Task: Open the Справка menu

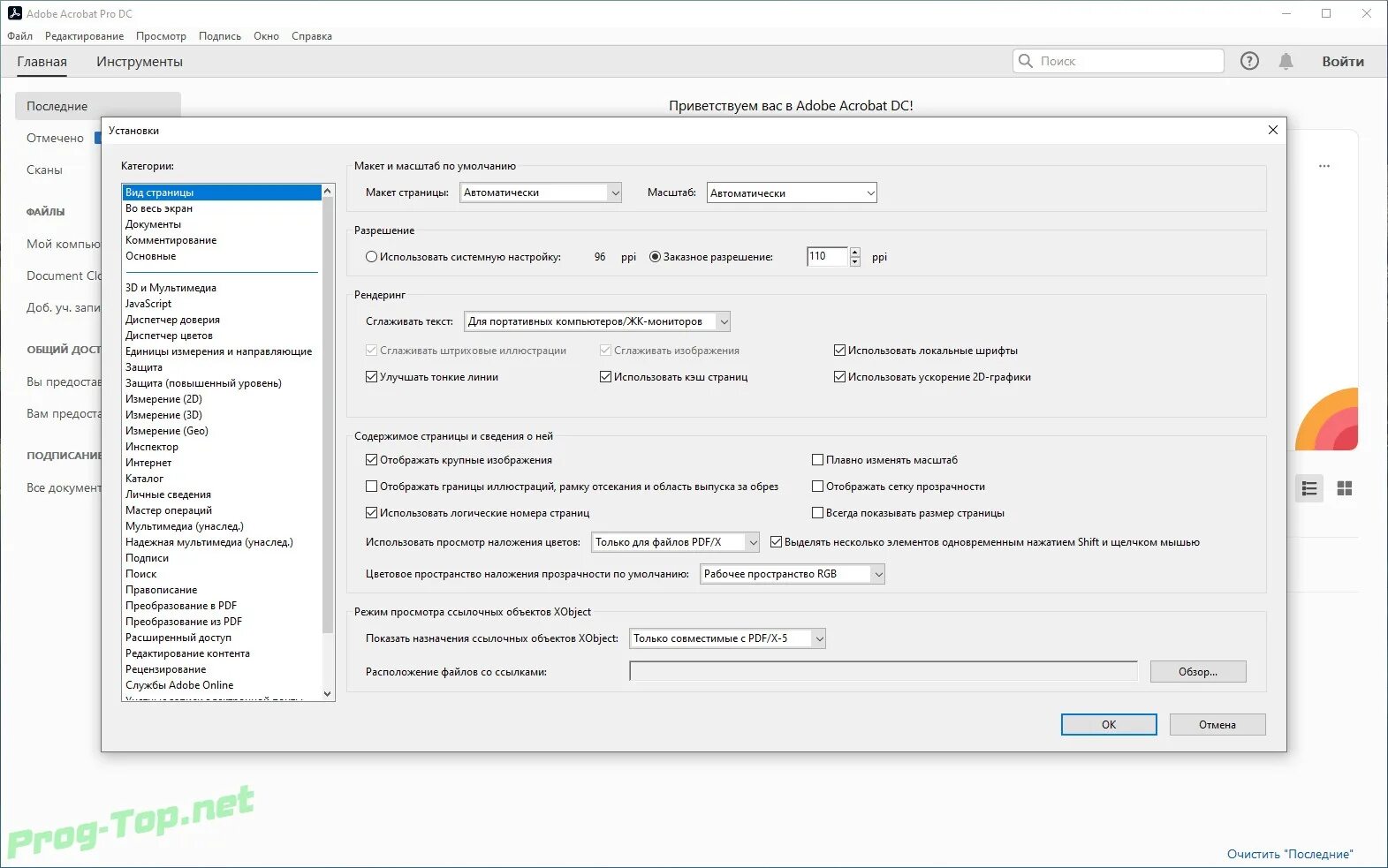Action: pos(312,36)
